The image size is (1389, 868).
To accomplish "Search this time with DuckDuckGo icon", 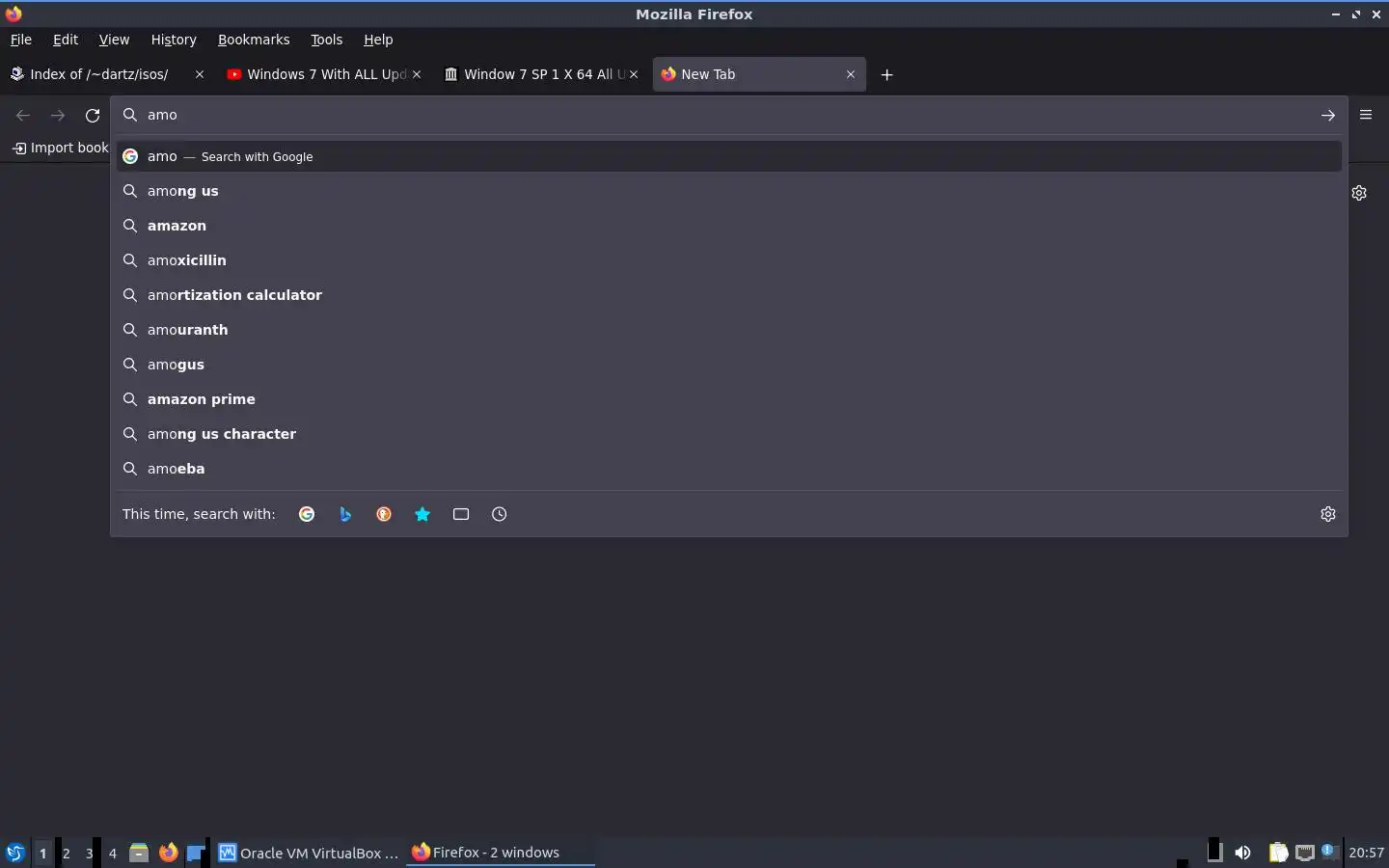I will pos(384,514).
